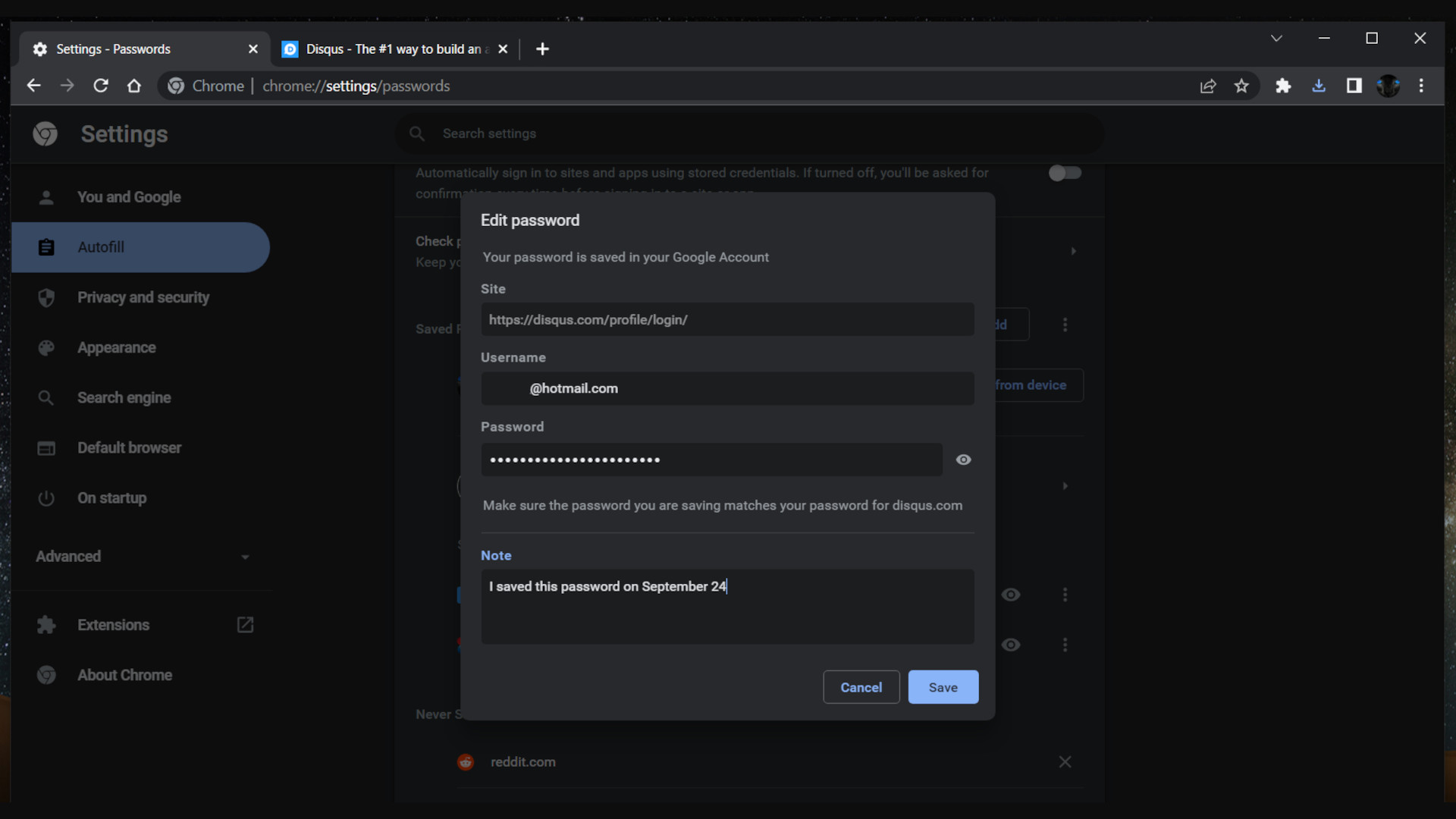Toggle the Auto Sign-in switch
Screen dimensions: 1456x819
[1065, 173]
